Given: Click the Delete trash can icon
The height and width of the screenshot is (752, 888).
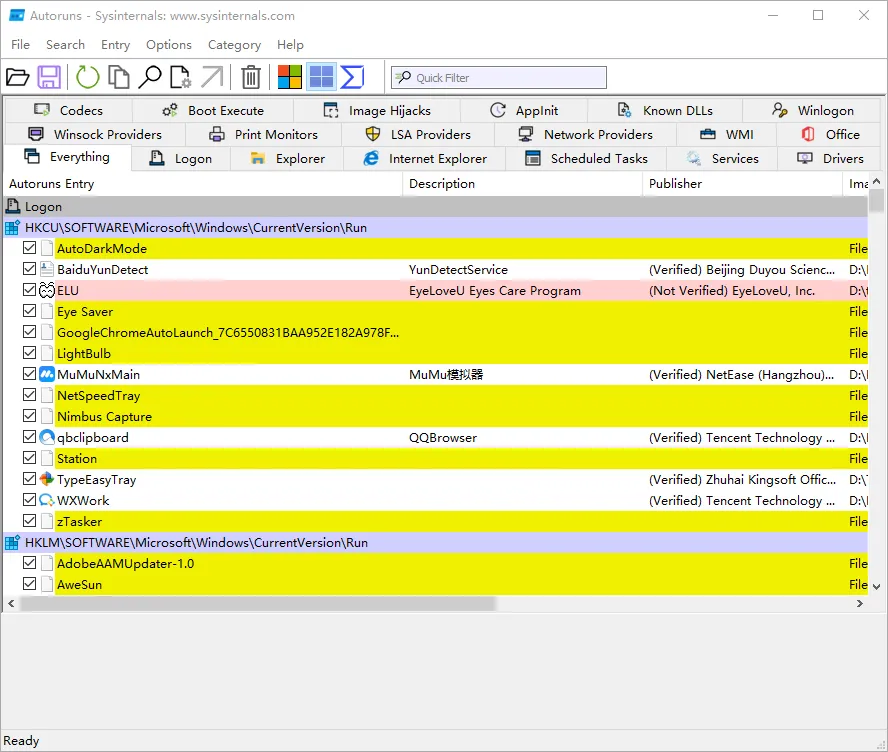Looking at the screenshot, I should (251, 77).
